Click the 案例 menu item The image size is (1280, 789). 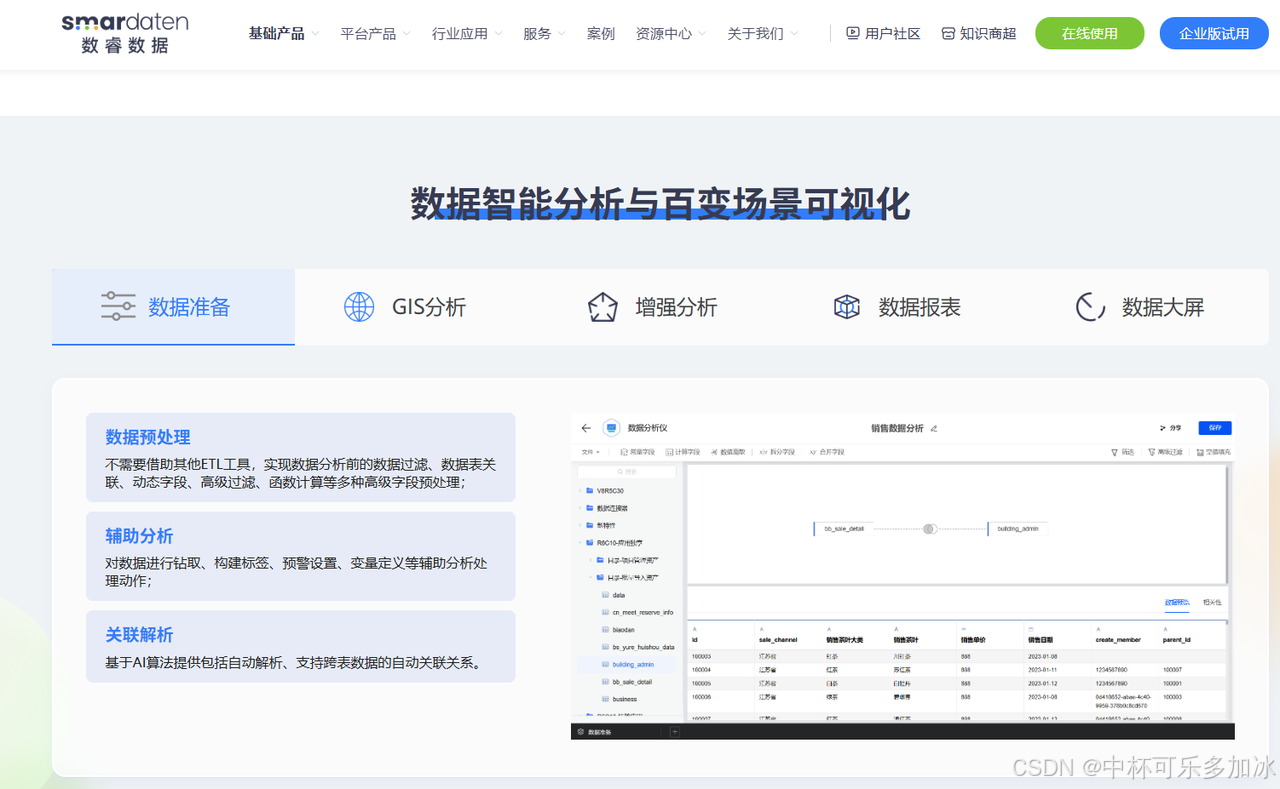(600, 32)
